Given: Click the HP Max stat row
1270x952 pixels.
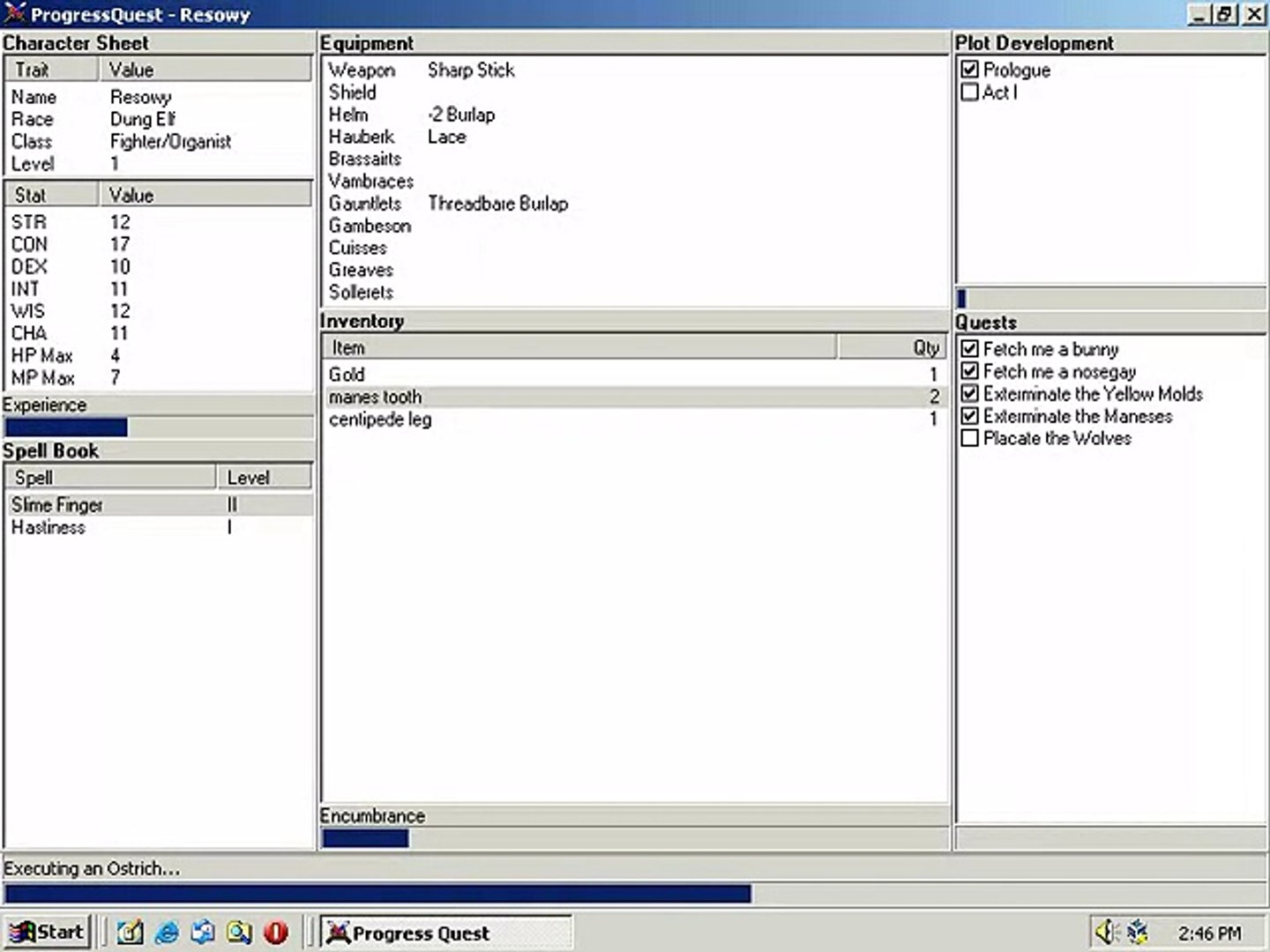Looking at the screenshot, I should coord(160,355).
